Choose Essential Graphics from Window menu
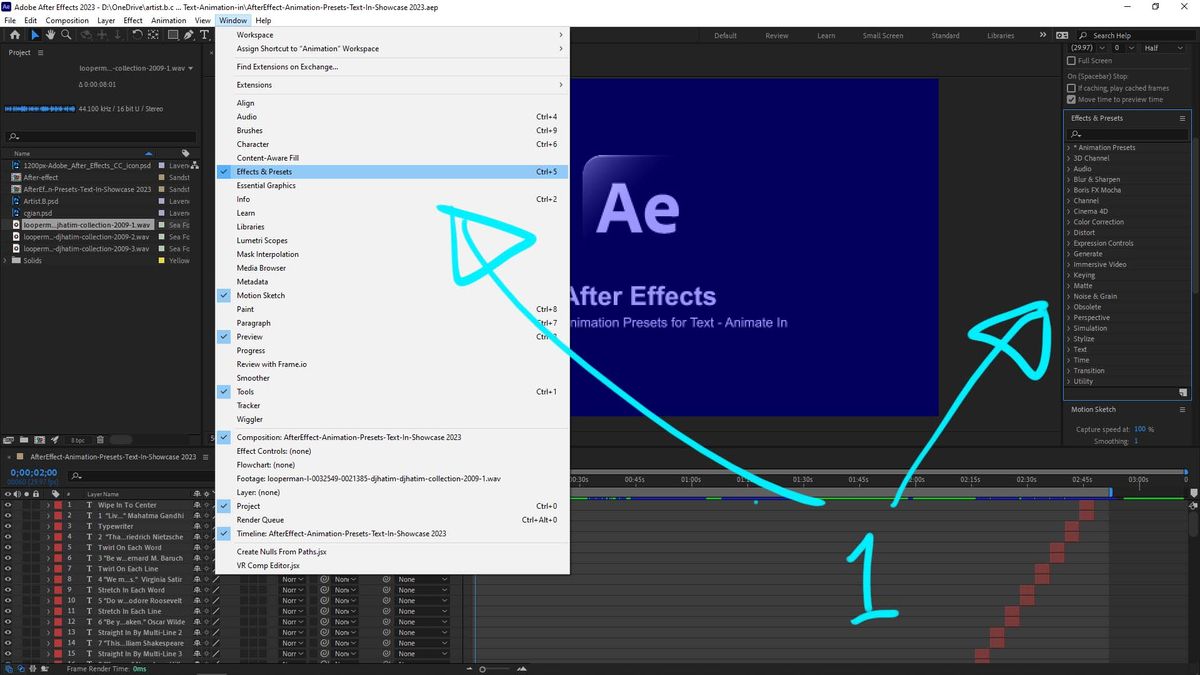Viewport: 1200px width, 675px height. 392,186
